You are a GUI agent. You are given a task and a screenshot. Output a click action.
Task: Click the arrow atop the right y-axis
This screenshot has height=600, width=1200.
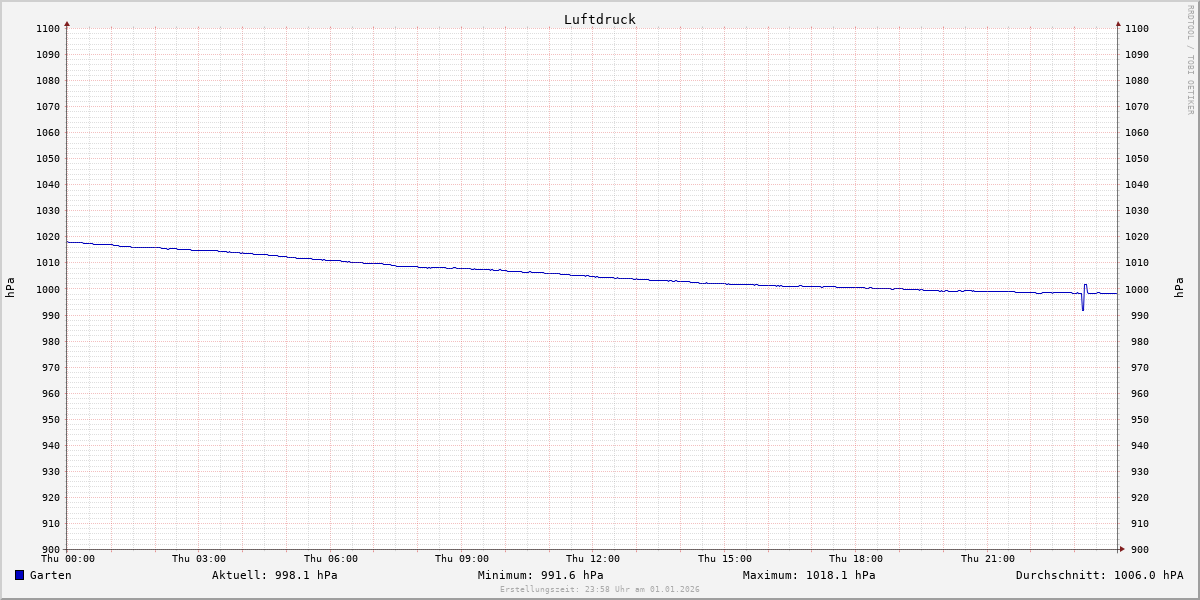click(x=1118, y=23)
